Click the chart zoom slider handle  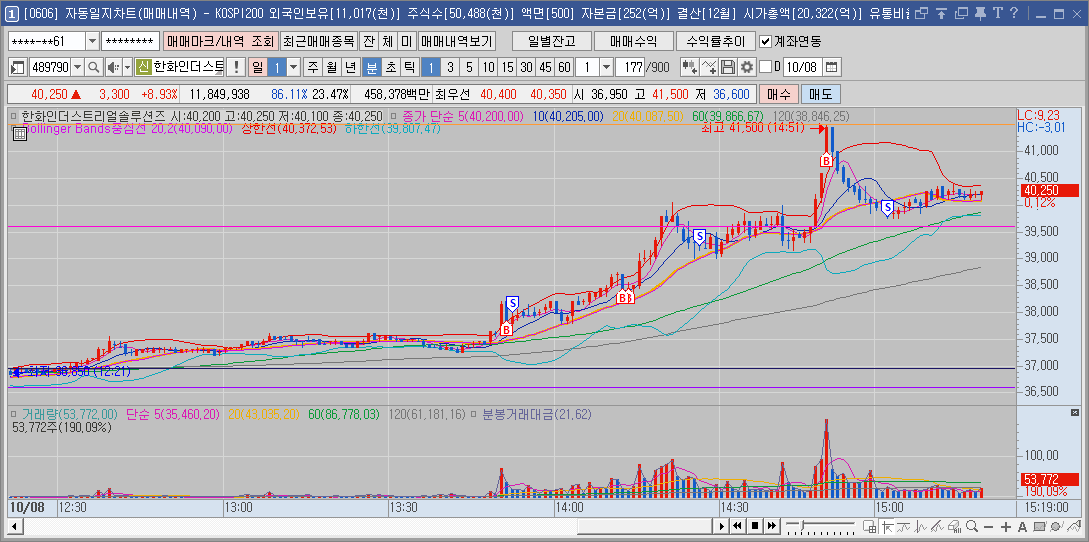tap(802, 525)
